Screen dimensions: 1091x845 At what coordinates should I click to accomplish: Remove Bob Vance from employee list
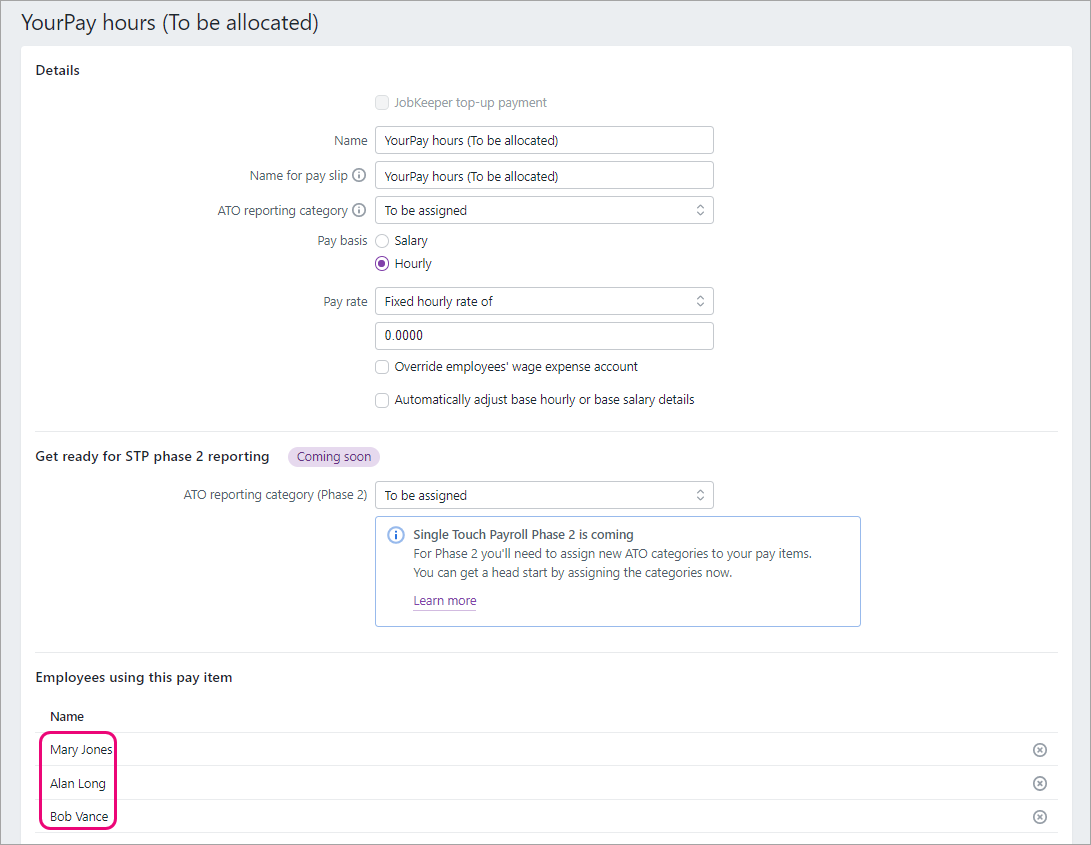point(1039,817)
